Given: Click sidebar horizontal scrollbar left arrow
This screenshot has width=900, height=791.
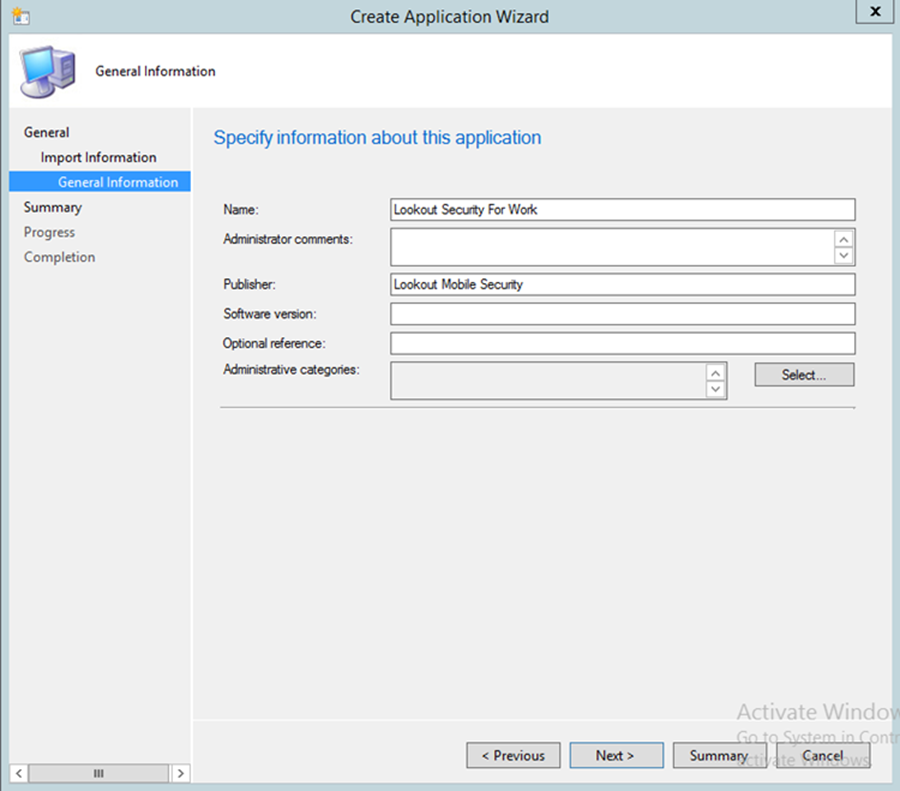Looking at the screenshot, I should (19, 773).
